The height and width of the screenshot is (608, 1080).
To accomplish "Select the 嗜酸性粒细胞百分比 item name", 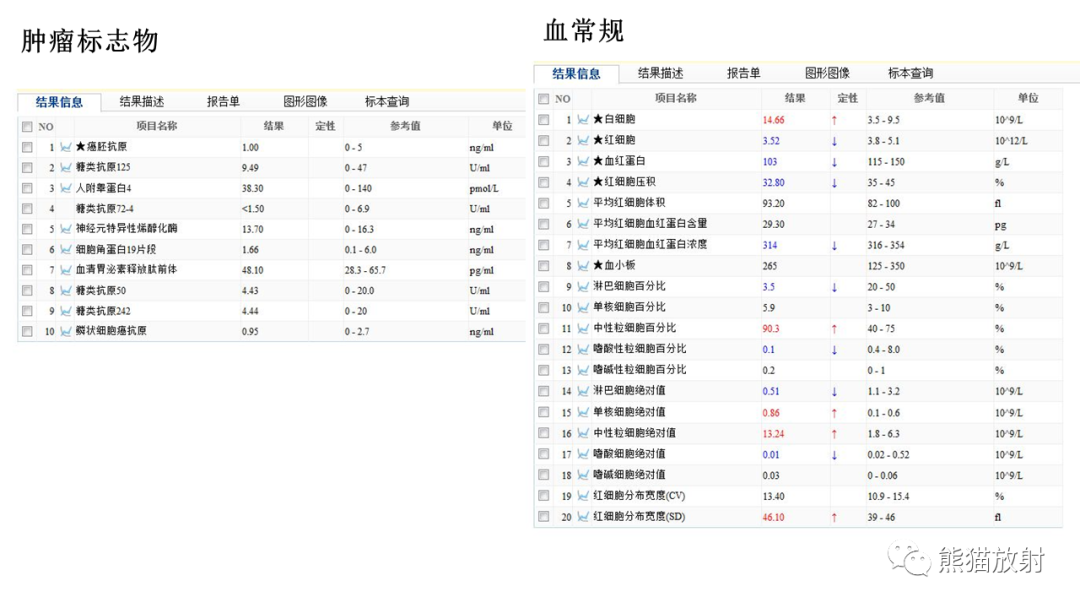I will pos(640,349).
